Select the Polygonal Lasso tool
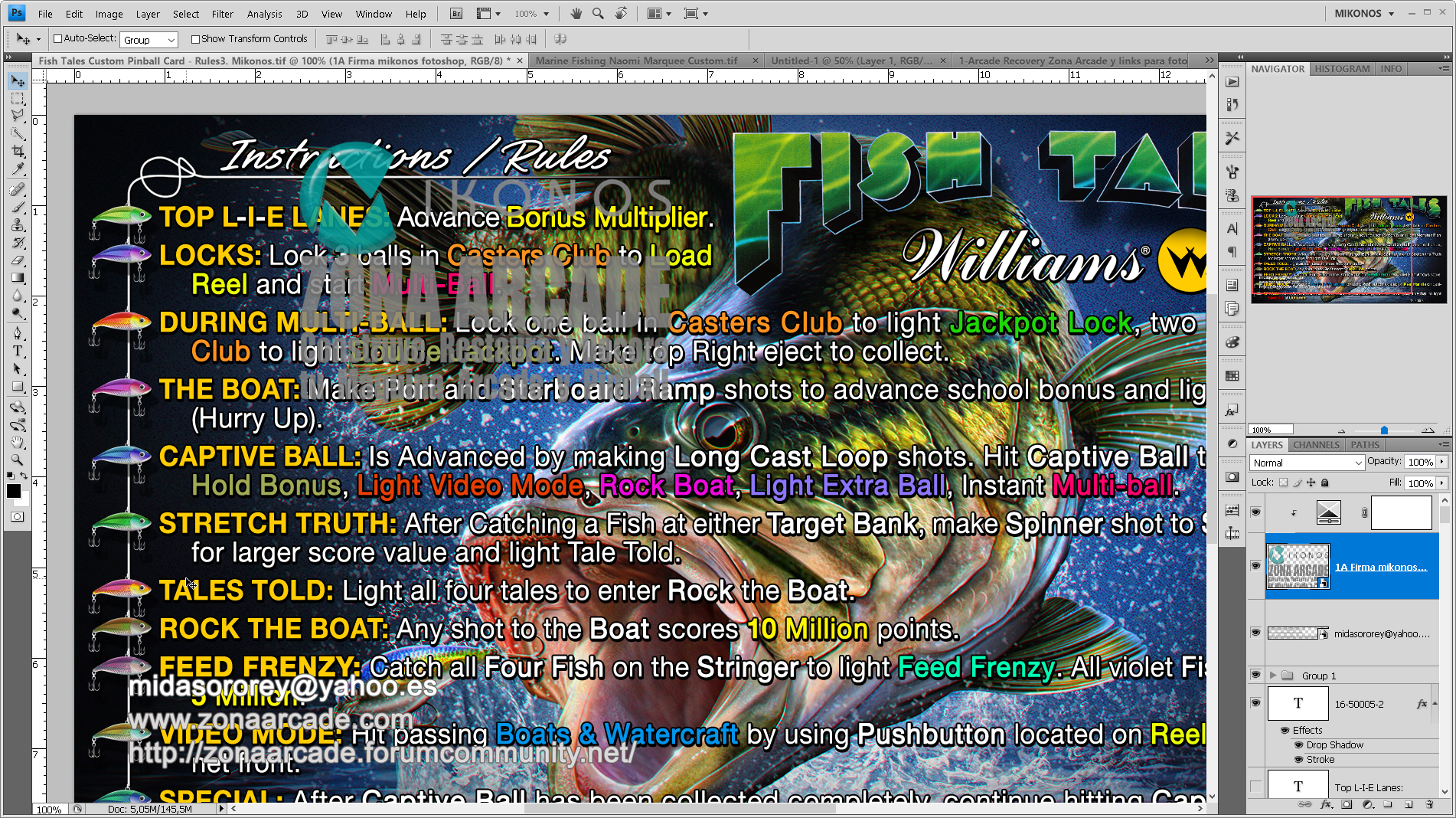Image resolution: width=1456 pixels, height=818 pixels. 18,116
